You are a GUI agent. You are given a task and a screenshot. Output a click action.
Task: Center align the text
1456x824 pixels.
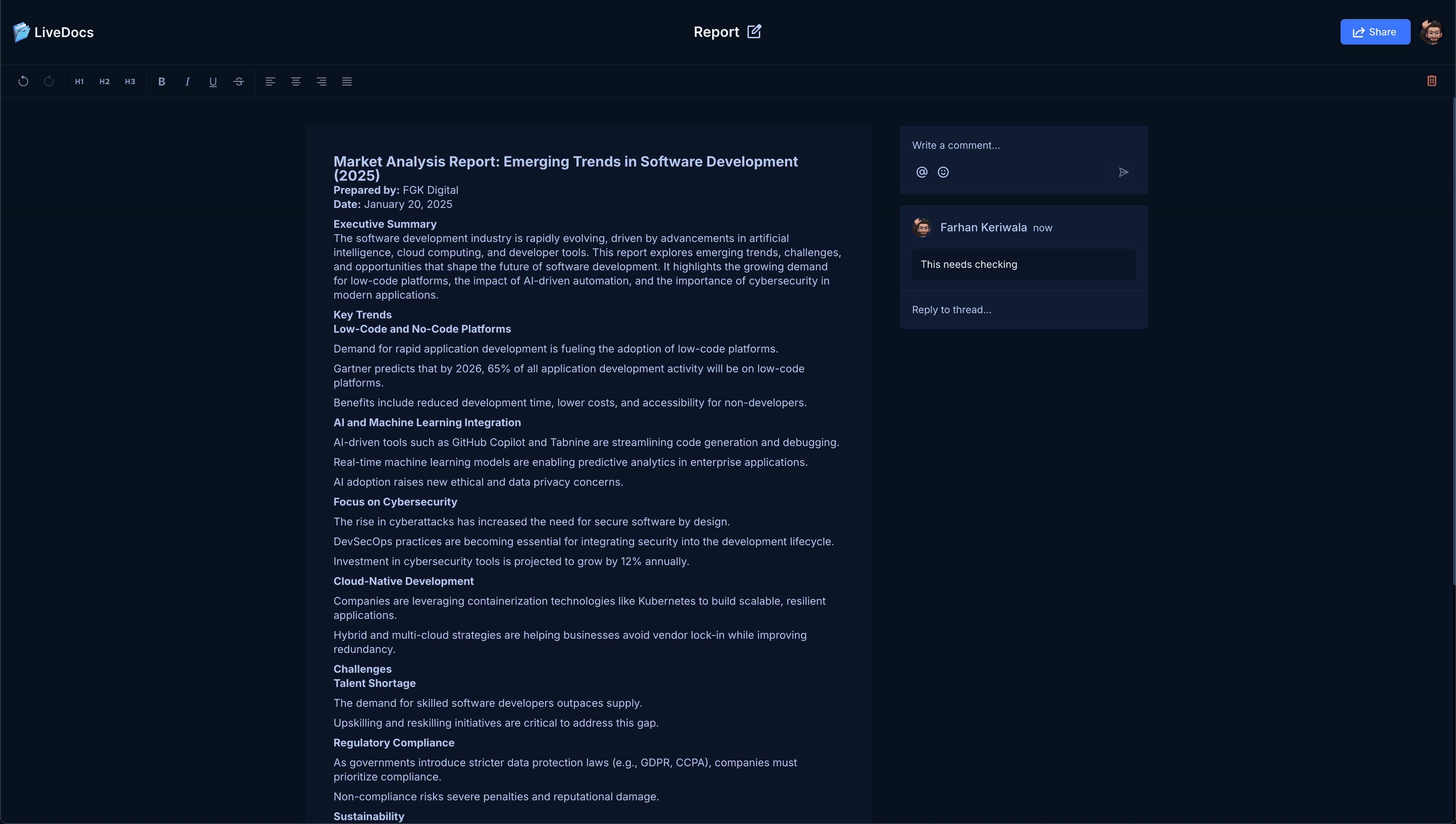296,82
